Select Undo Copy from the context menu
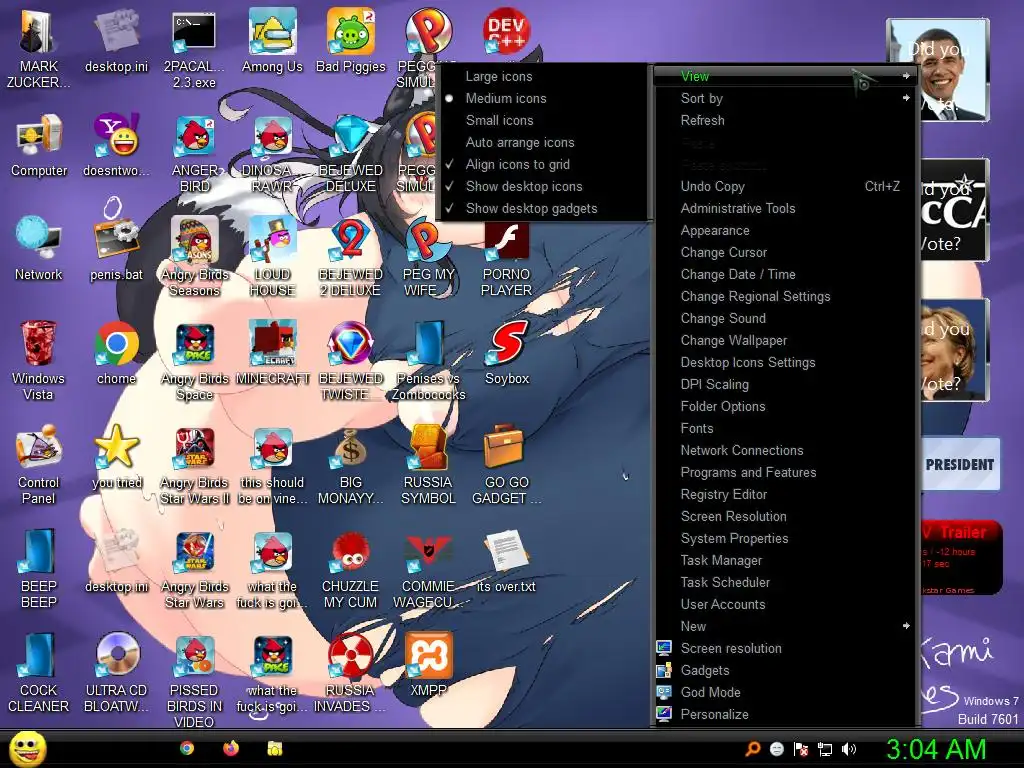Image resolution: width=1024 pixels, height=768 pixels. tap(786, 187)
